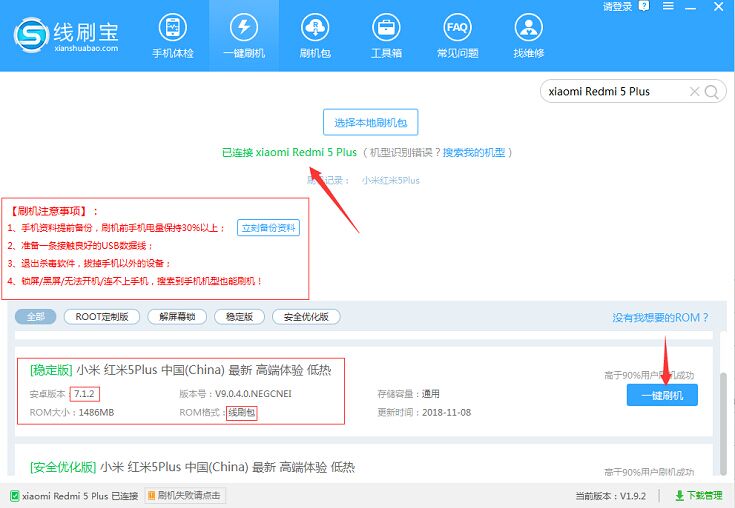Open the 手机体检 phone checkup icon
The width and height of the screenshot is (735, 508).
173,35
